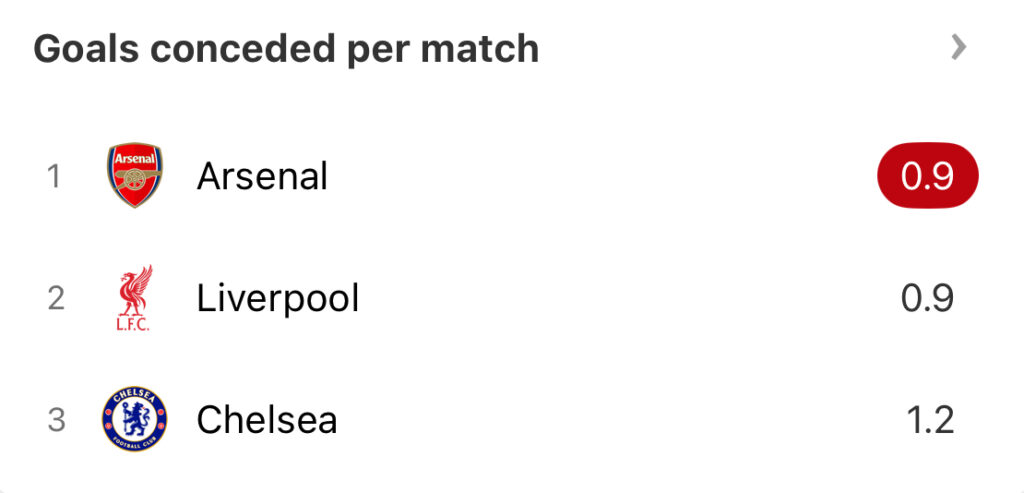Click rank number 3 beside Chelsea
This screenshot has width=1024, height=493.
(x=56, y=420)
